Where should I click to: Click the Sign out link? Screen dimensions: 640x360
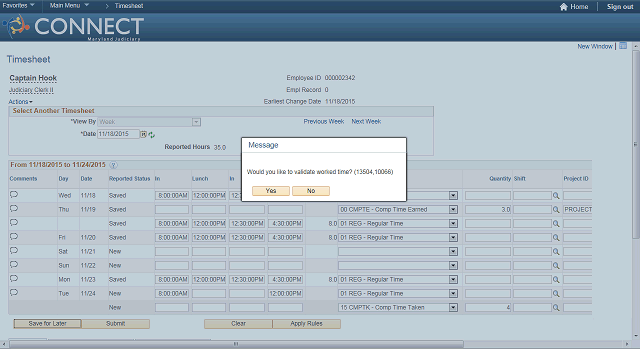click(x=620, y=7)
